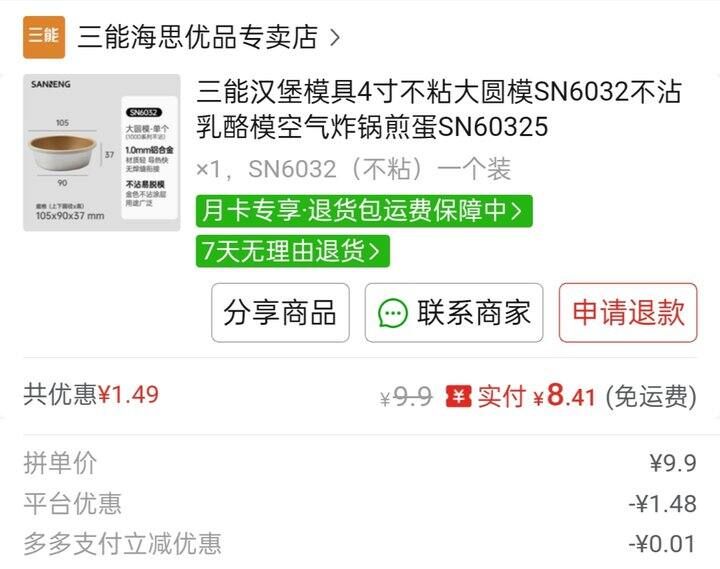The width and height of the screenshot is (720, 569).
Task: Select the 多多支付立减优惠 row
Action: [x=360, y=544]
